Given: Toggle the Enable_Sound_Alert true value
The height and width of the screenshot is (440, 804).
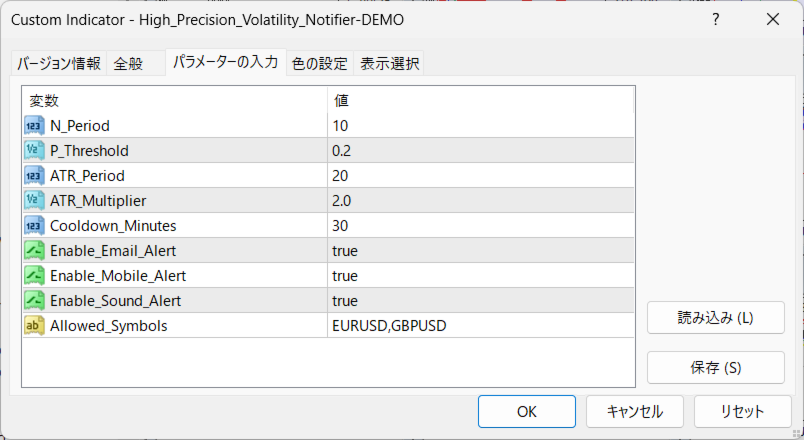Looking at the screenshot, I should (x=345, y=301).
